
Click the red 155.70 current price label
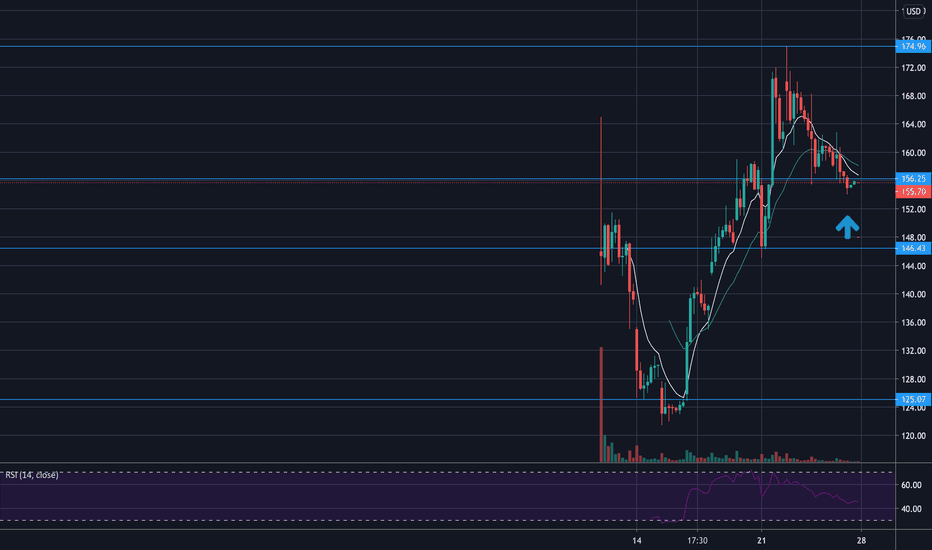point(913,191)
